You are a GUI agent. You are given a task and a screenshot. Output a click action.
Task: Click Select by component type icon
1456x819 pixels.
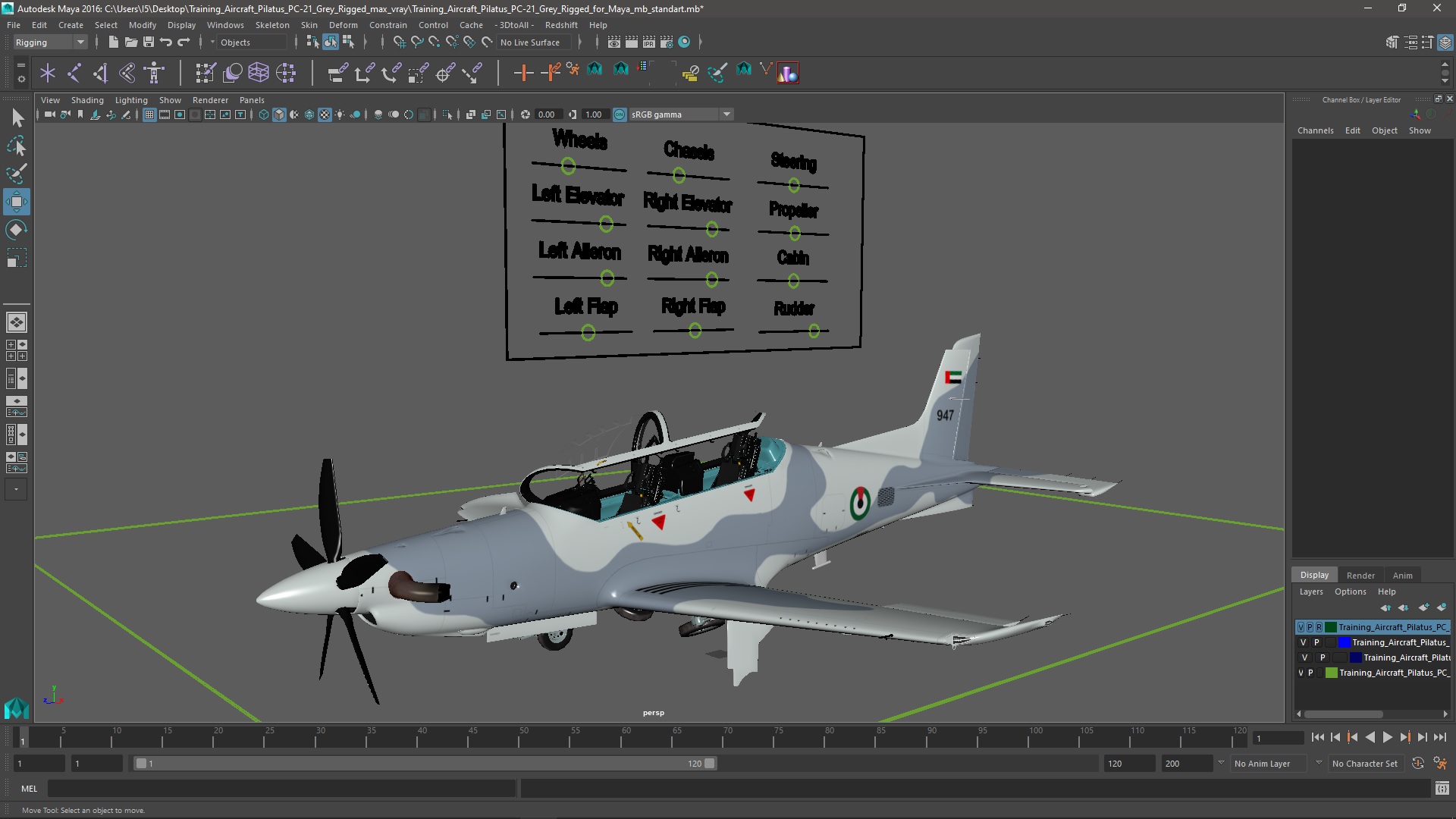[348, 42]
